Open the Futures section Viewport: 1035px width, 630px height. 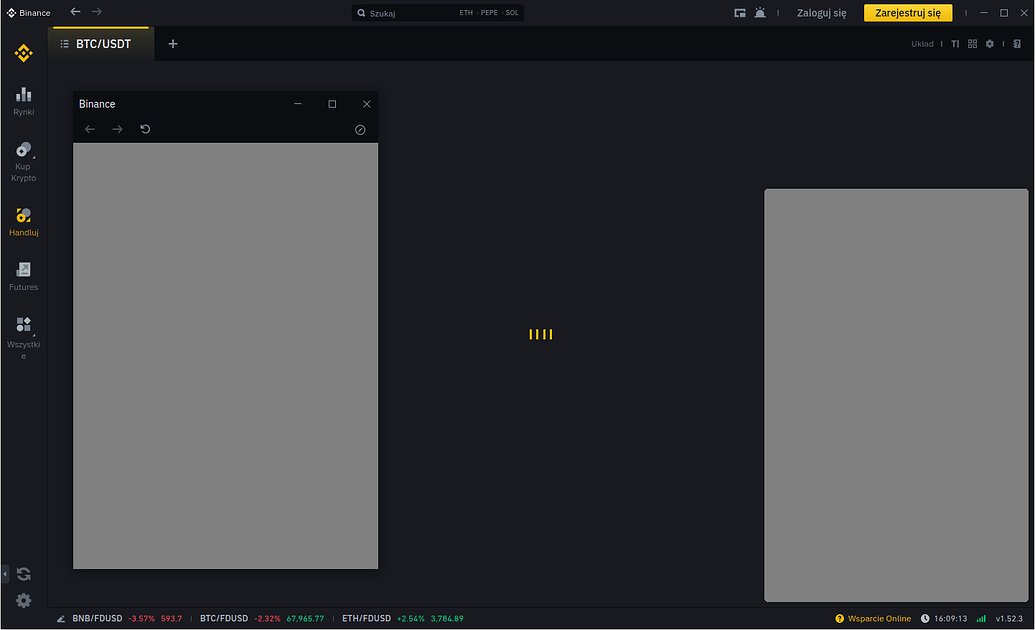(x=23, y=276)
